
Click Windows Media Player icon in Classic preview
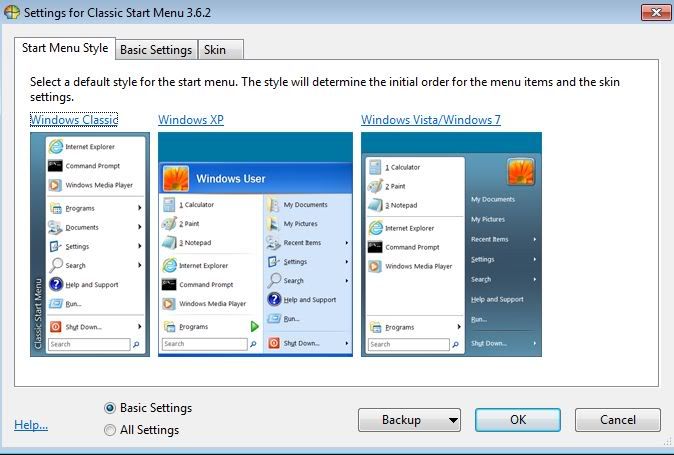[55, 185]
